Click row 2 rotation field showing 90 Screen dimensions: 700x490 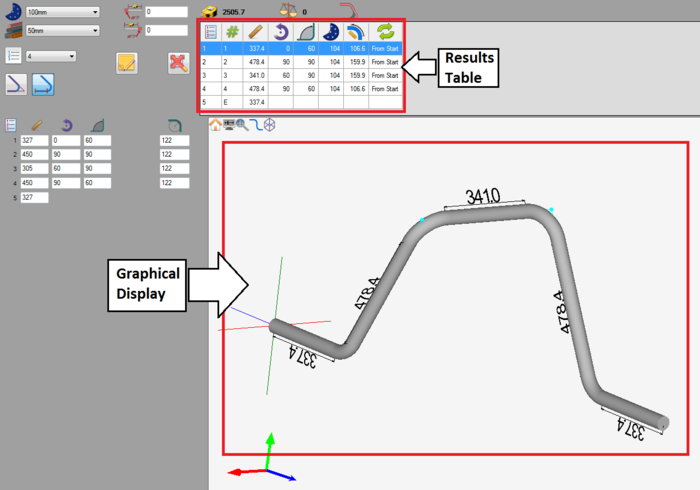[66, 154]
